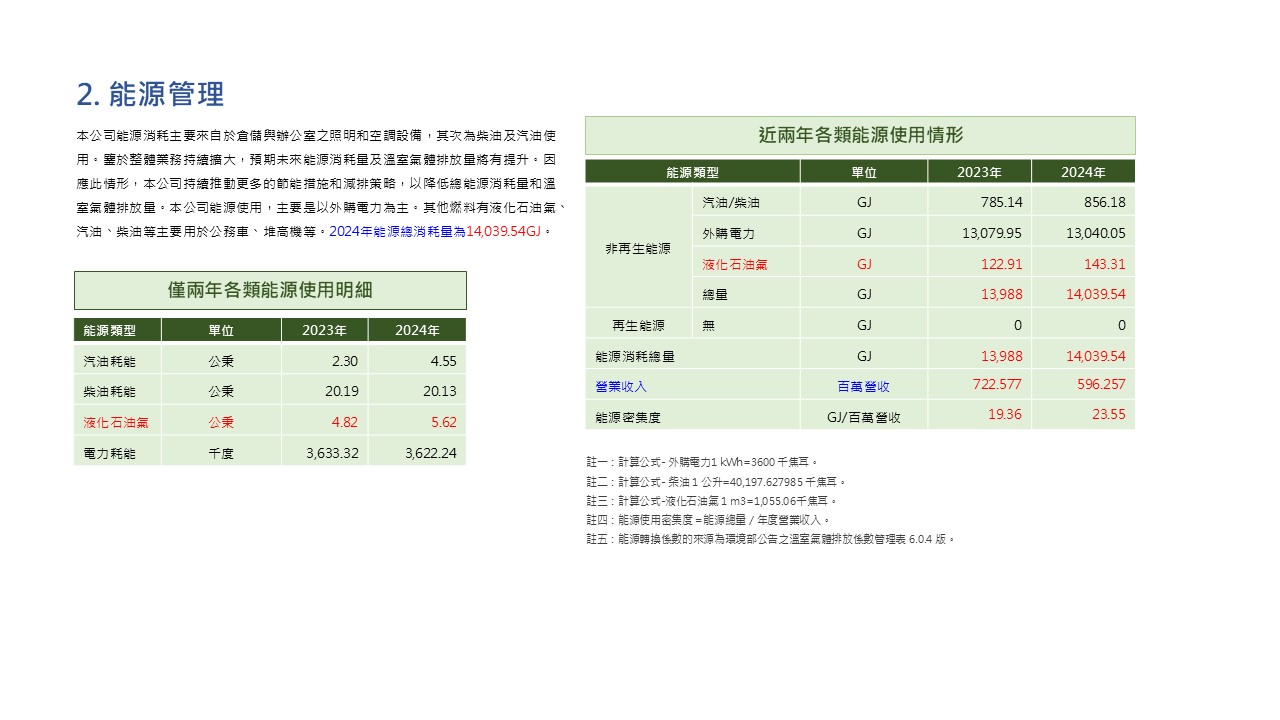Click the 千度 unit cell

click(221, 453)
